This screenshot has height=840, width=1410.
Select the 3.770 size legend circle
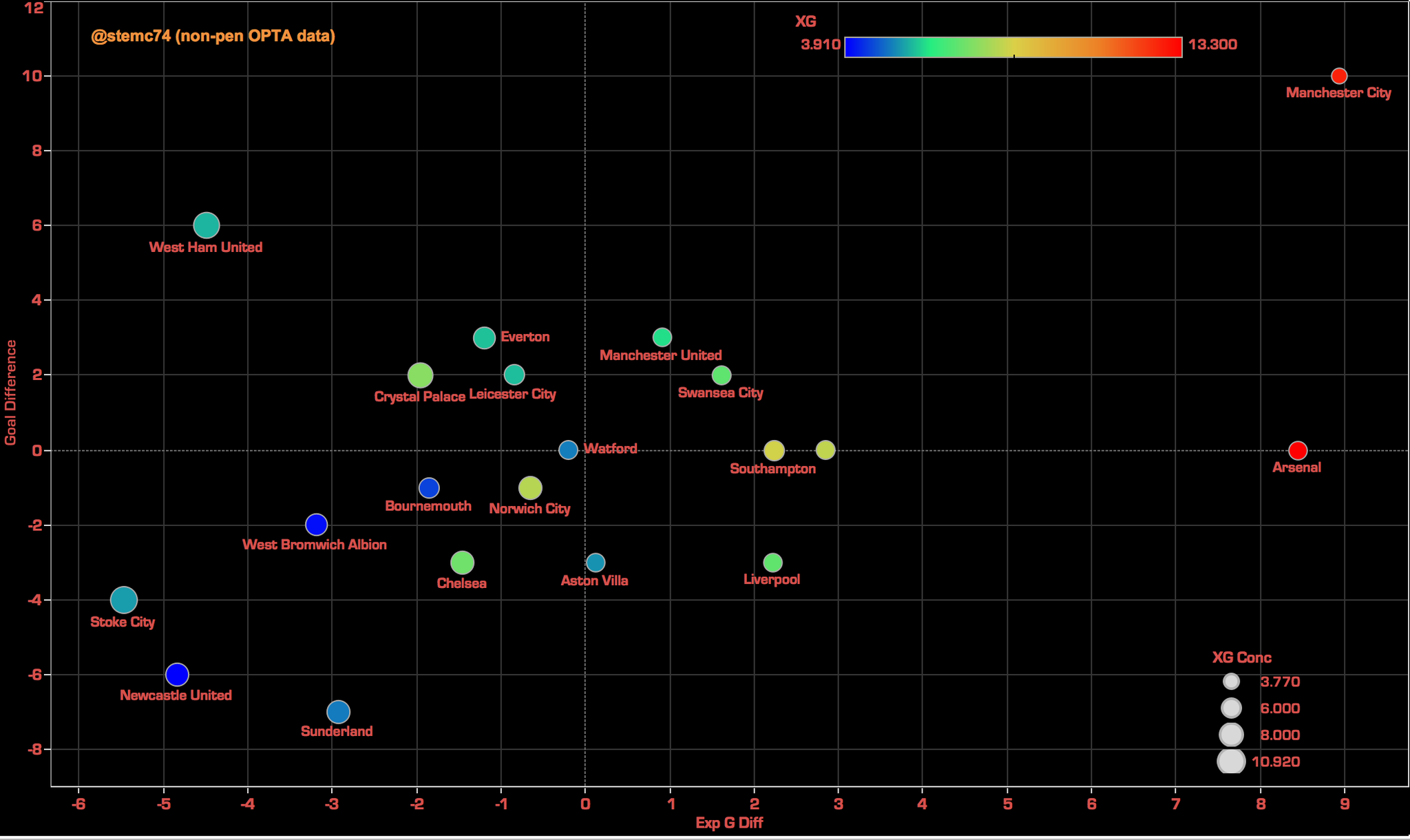(x=1231, y=682)
